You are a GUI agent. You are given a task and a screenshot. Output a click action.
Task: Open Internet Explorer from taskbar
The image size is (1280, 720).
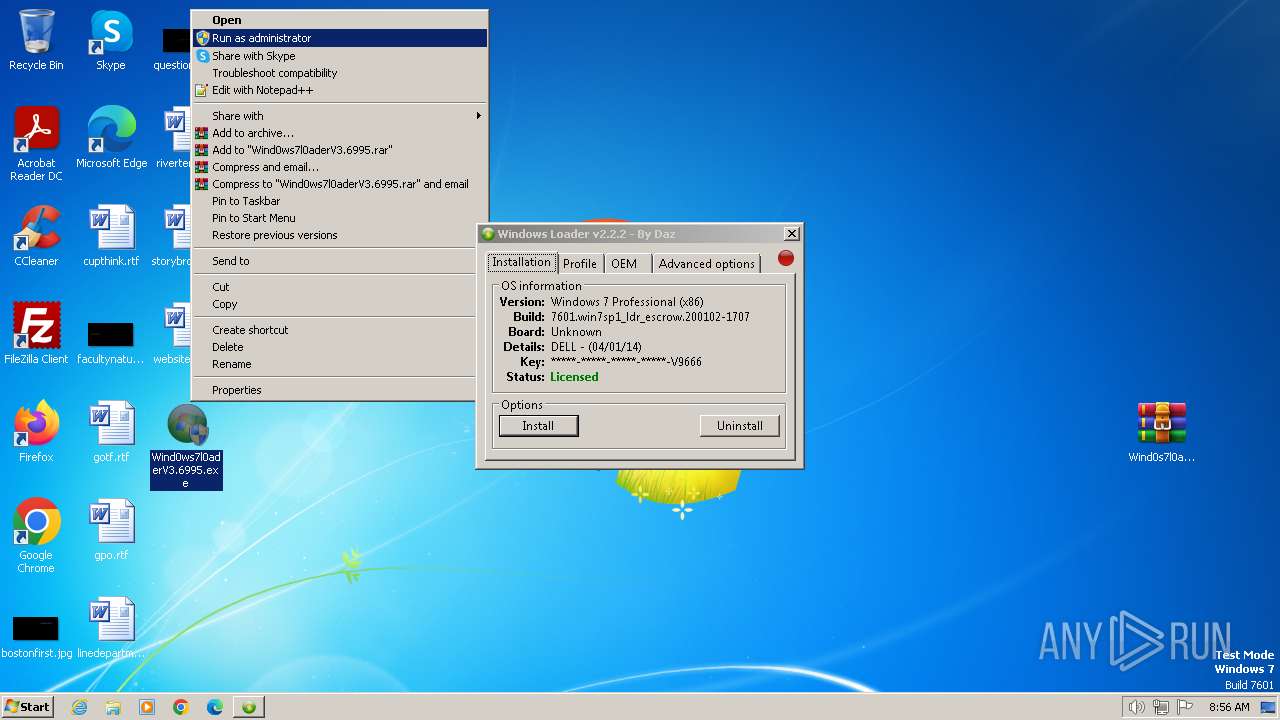[79, 707]
